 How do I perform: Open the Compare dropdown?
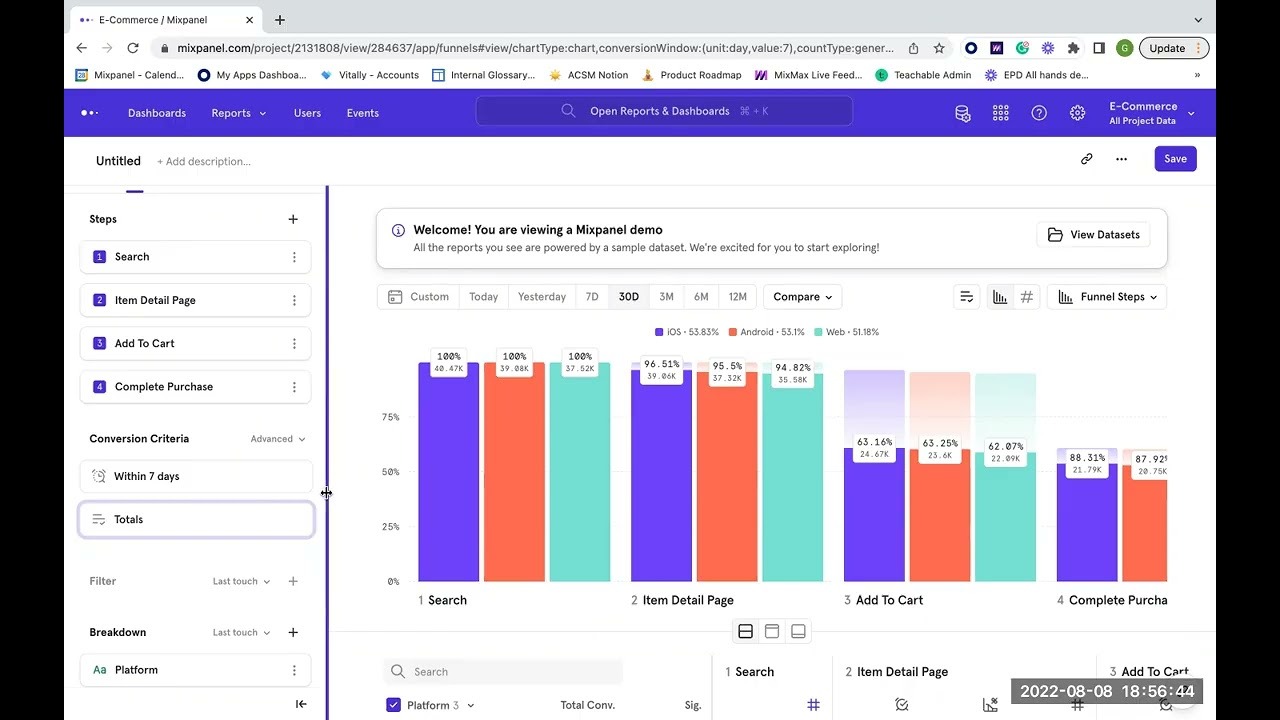(802, 297)
